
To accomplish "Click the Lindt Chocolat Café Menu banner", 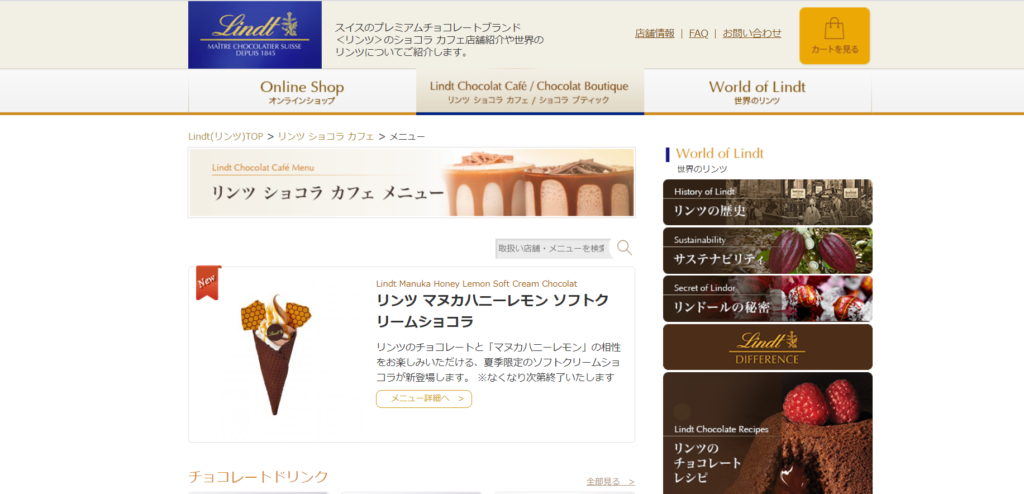I will point(411,182).
